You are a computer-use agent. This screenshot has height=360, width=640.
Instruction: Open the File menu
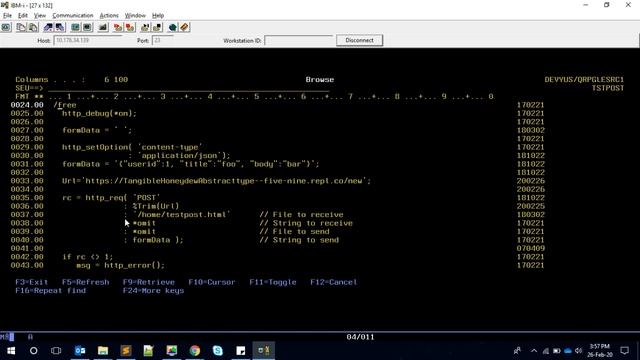click(7, 16)
